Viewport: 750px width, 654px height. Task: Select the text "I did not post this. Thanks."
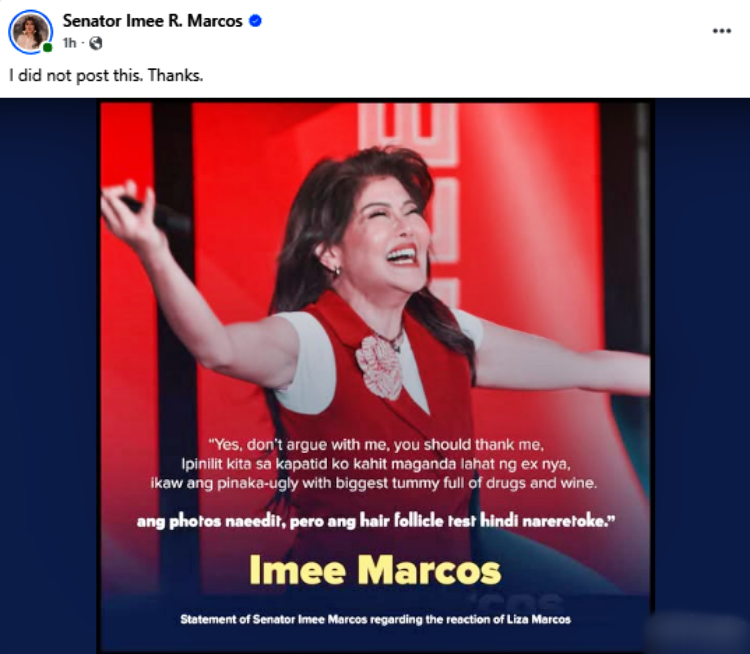tap(106, 76)
